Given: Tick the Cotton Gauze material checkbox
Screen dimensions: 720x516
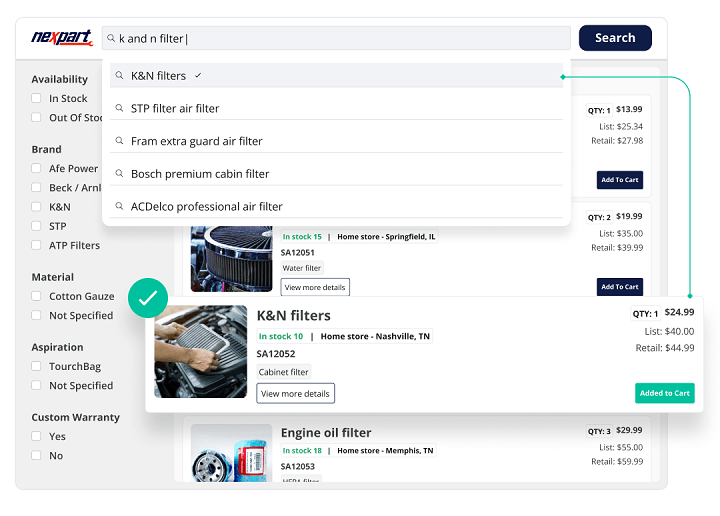Looking at the screenshot, I should [36, 297].
